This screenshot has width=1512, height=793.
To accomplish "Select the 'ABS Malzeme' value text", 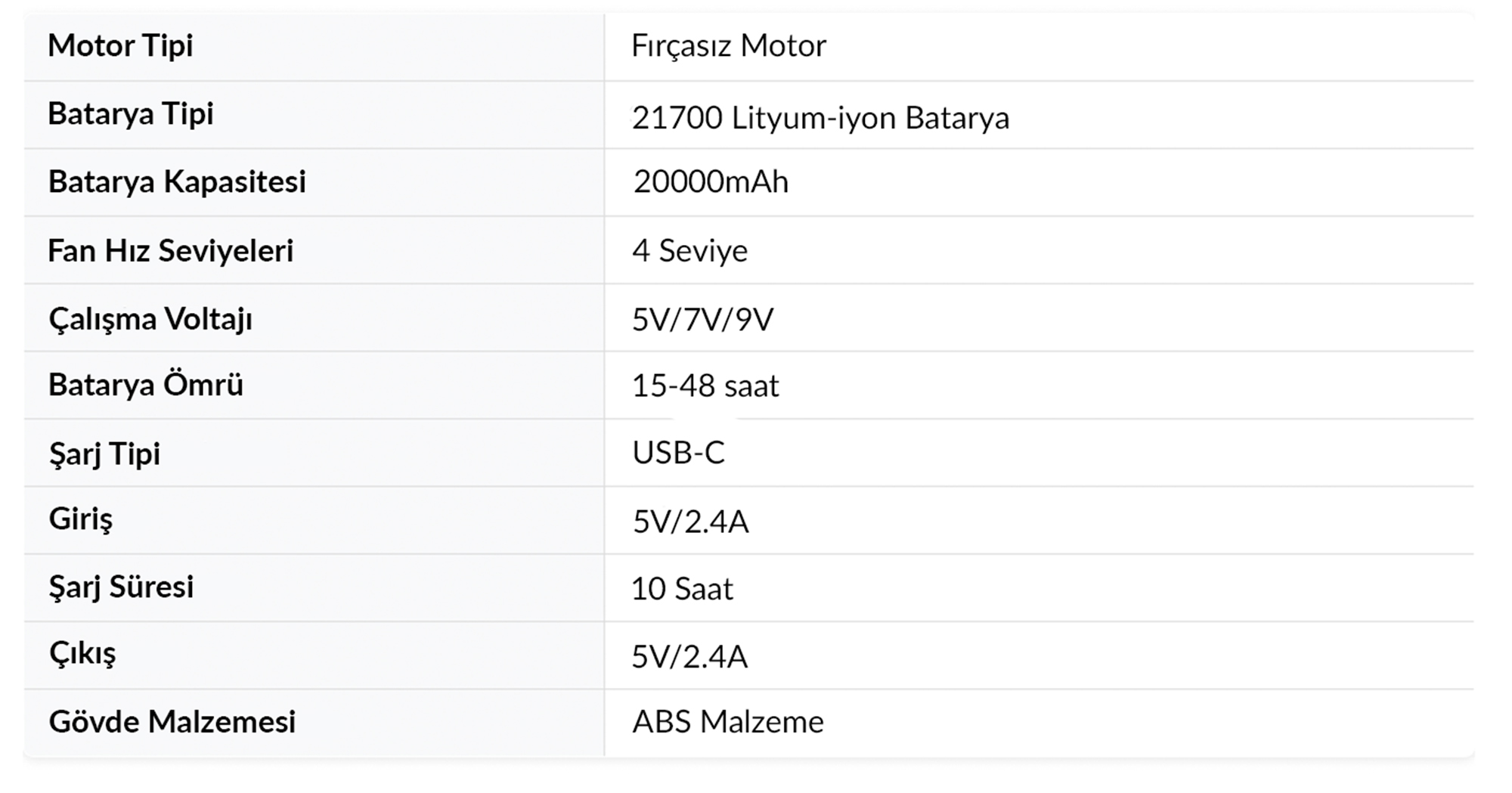I will point(727,722).
